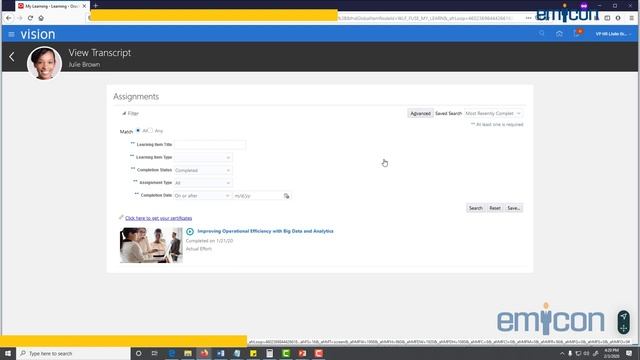This screenshot has width=640, height=360.
Task: Click the browser home button
Action: [41, 18]
